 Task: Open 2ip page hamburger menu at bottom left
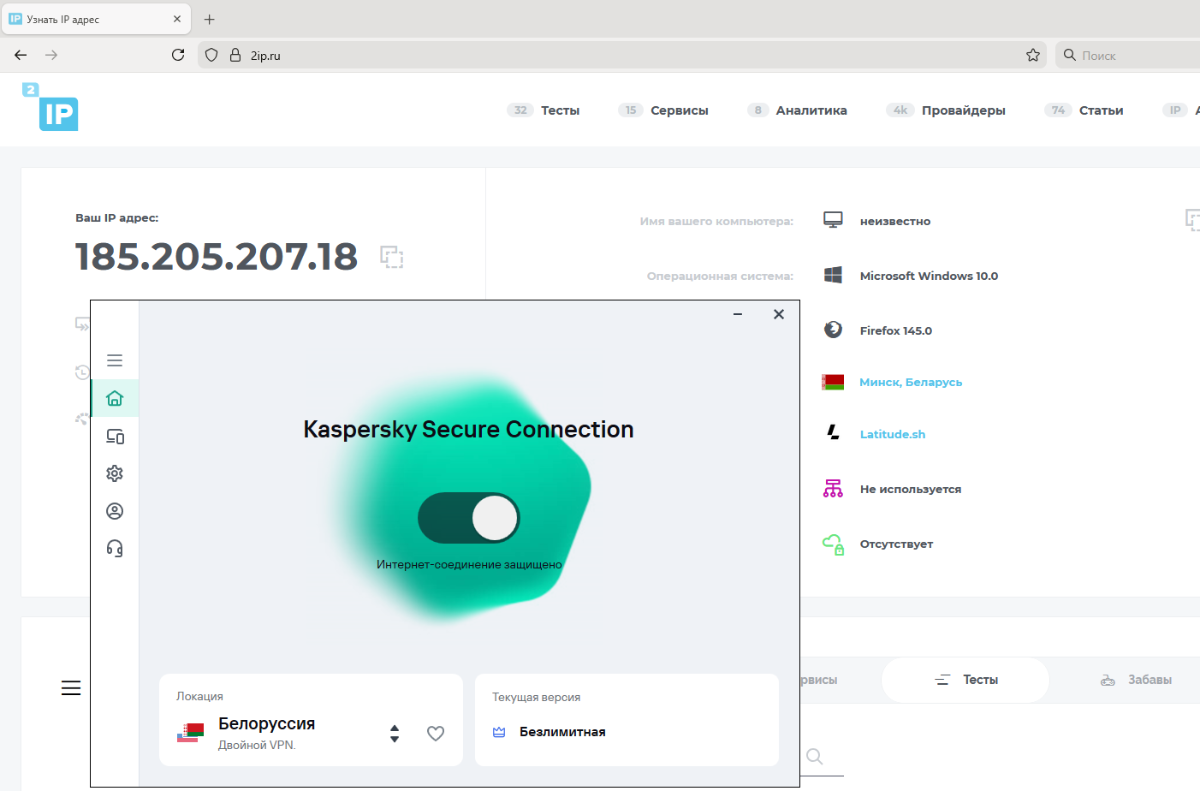[x=71, y=688]
